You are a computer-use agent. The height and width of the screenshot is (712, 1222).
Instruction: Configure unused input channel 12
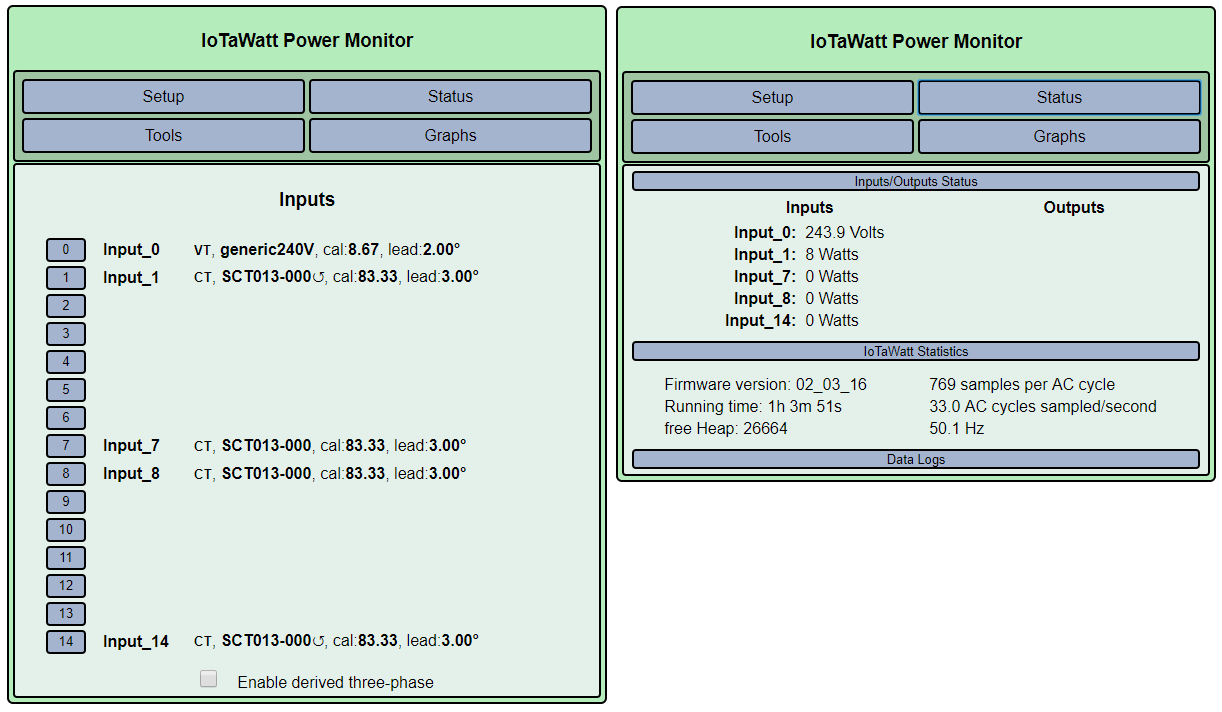point(66,586)
